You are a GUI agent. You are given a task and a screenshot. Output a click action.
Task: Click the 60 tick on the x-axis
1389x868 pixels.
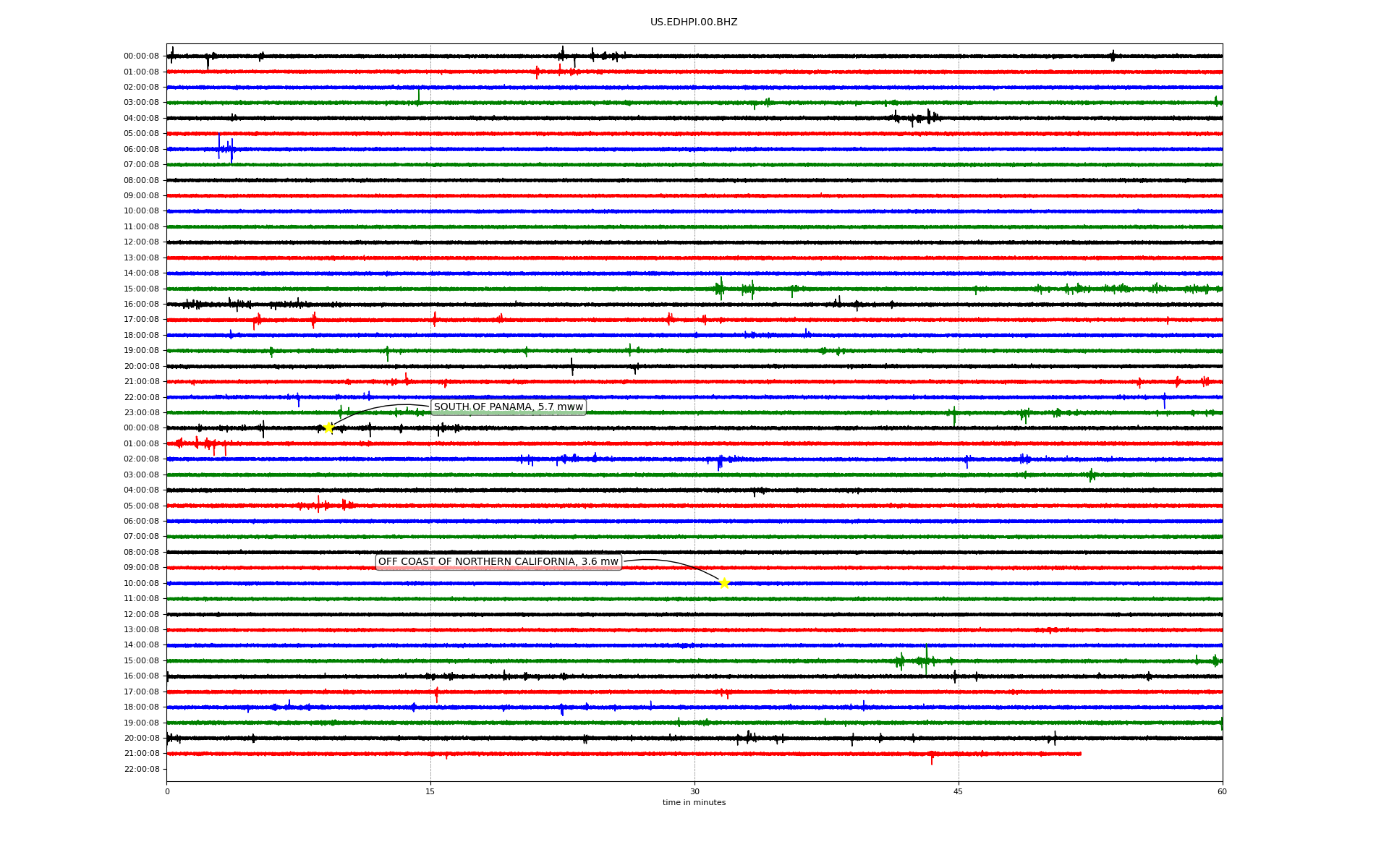point(1222,791)
